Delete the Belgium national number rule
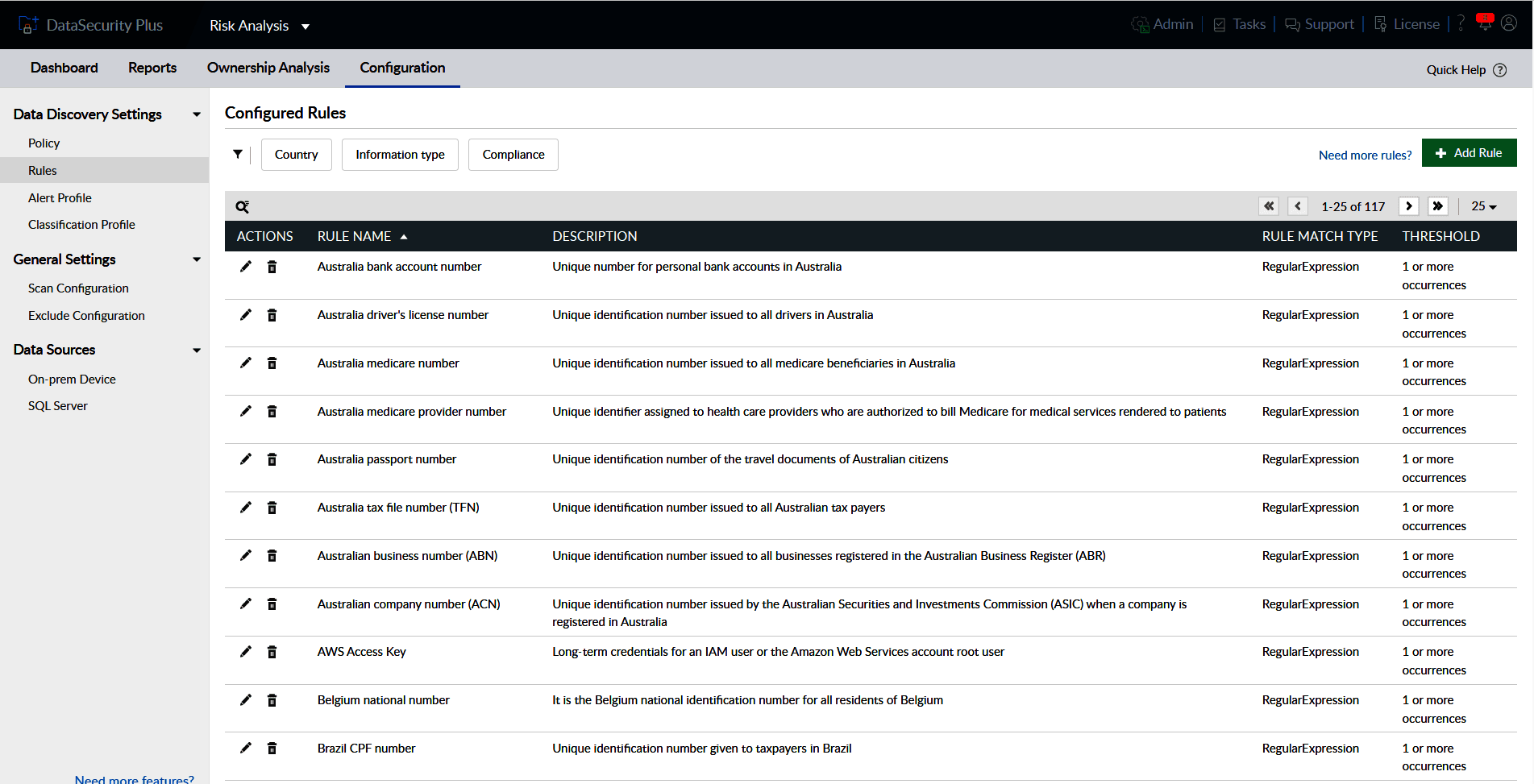The width and height of the screenshot is (1534, 784). click(272, 700)
